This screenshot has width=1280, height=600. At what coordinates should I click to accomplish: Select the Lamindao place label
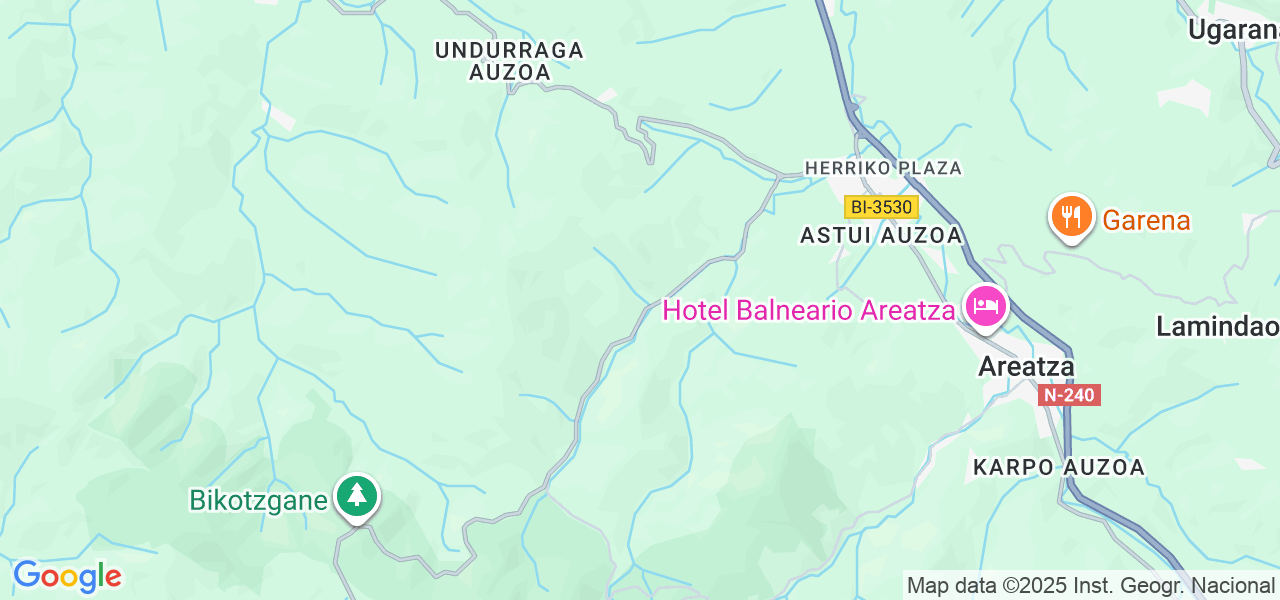[x=1218, y=326]
